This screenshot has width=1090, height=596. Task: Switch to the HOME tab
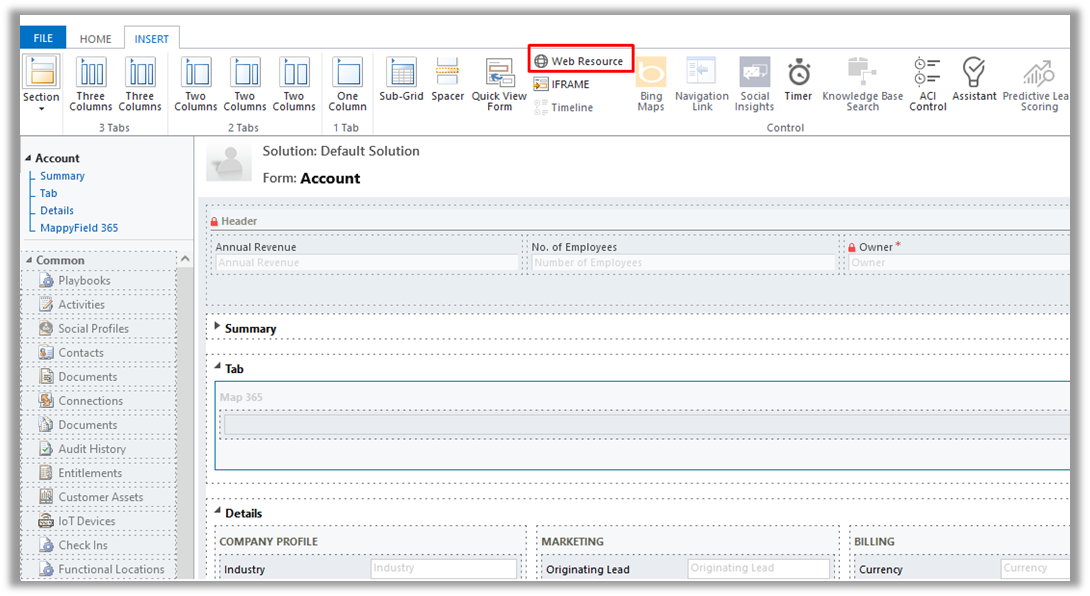95,39
